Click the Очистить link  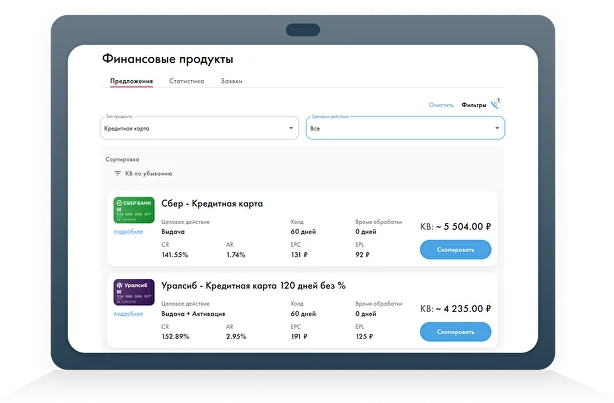click(441, 105)
